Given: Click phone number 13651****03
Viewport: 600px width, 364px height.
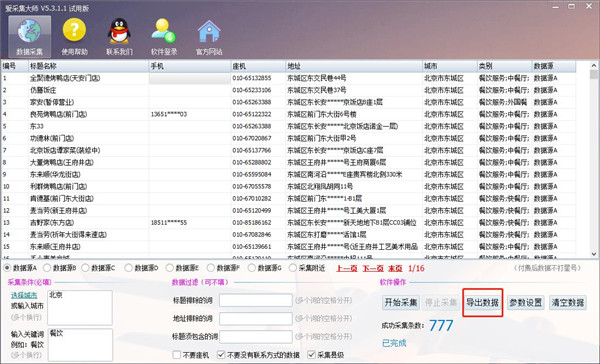Looking at the screenshot, I should 169,114.
